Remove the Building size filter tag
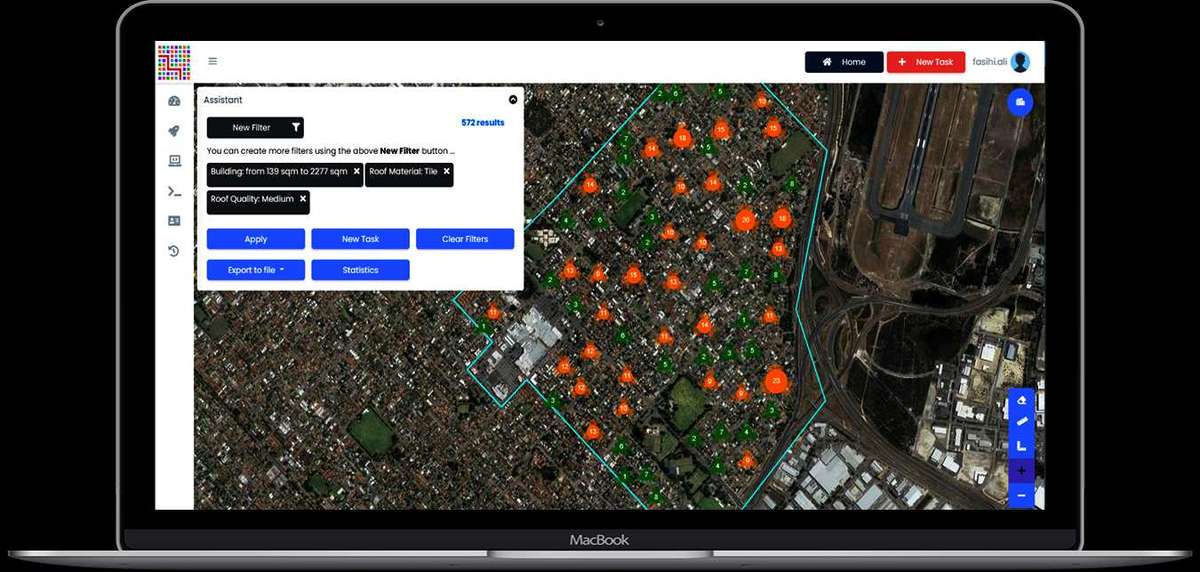The width and height of the screenshot is (1200, 572). (x=356, y=172)
